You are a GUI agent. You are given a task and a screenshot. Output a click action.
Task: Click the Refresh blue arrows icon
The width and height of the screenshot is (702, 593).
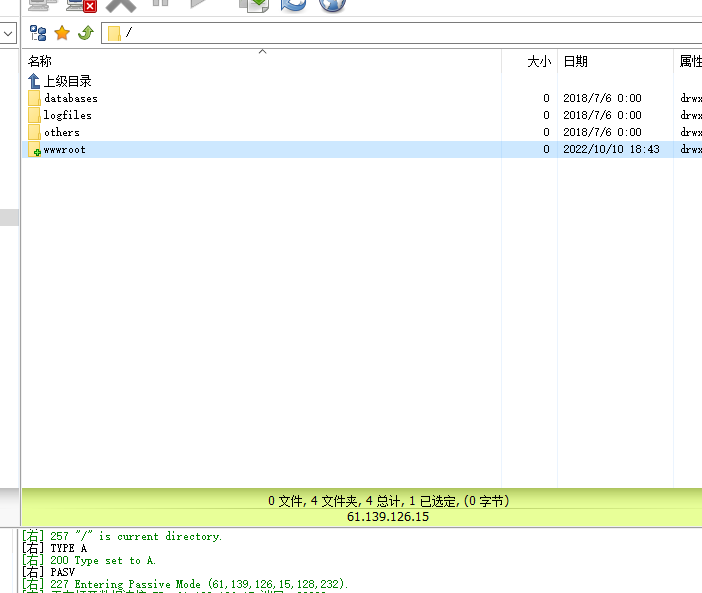(293, 5)
